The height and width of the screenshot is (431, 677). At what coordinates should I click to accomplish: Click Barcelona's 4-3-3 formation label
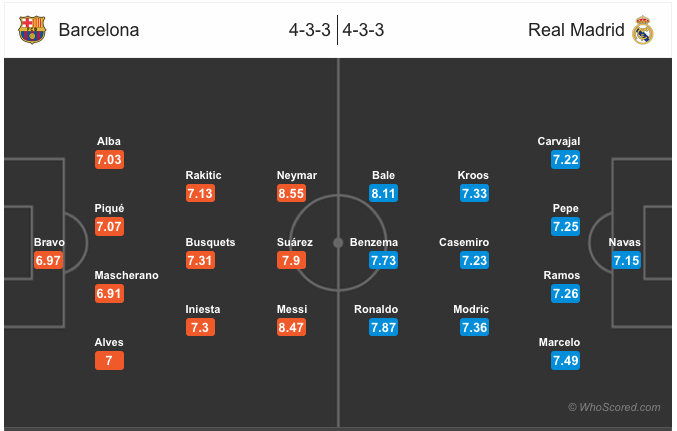[310, 30]
